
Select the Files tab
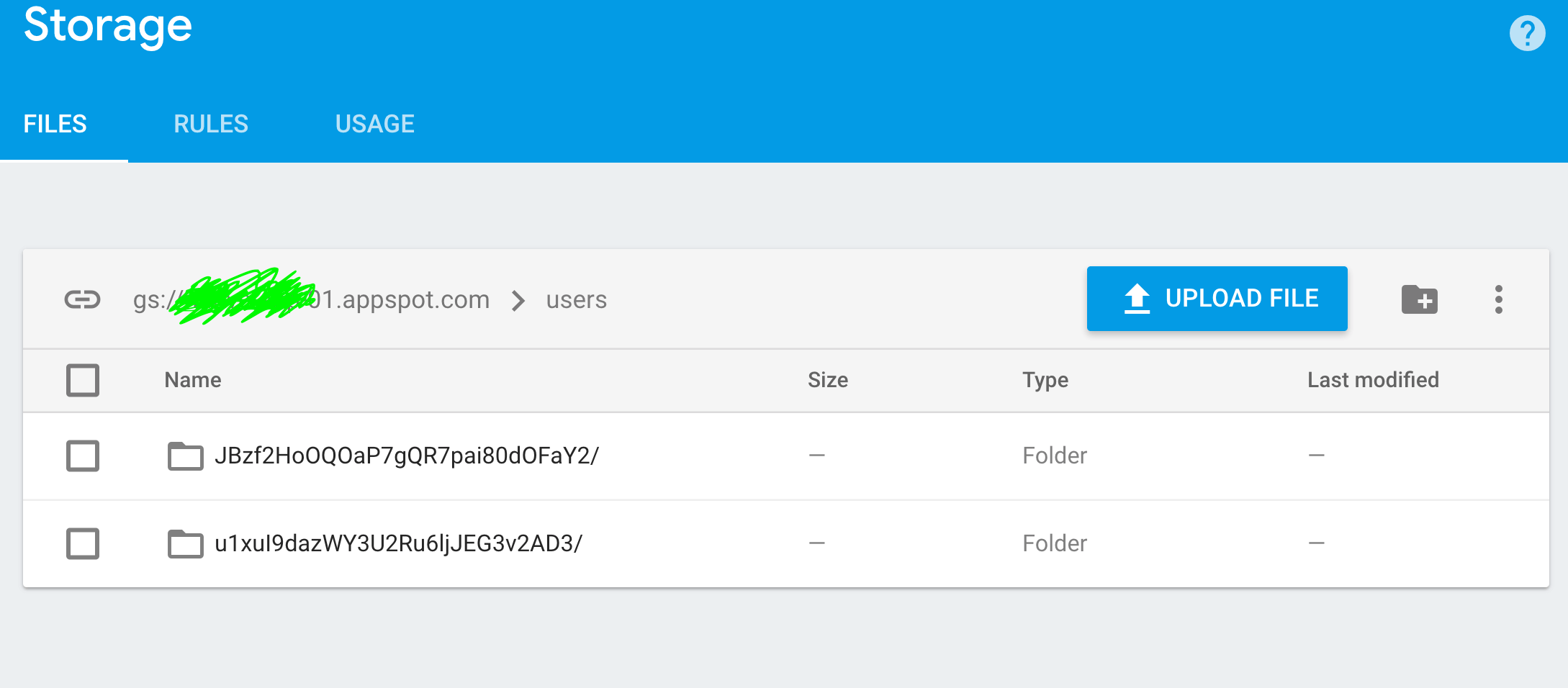[x=55, y=124]
